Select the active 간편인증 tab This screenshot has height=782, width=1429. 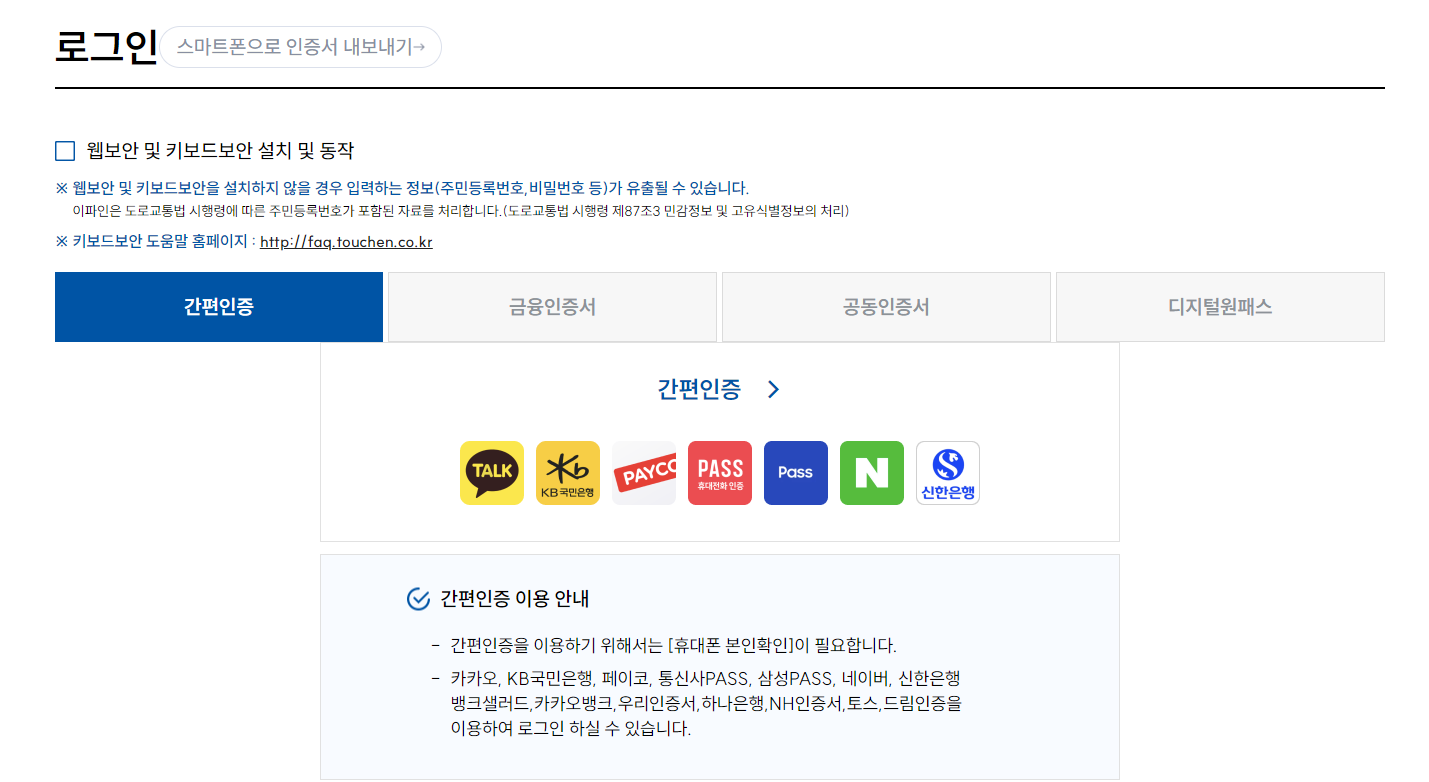point(218,307)
